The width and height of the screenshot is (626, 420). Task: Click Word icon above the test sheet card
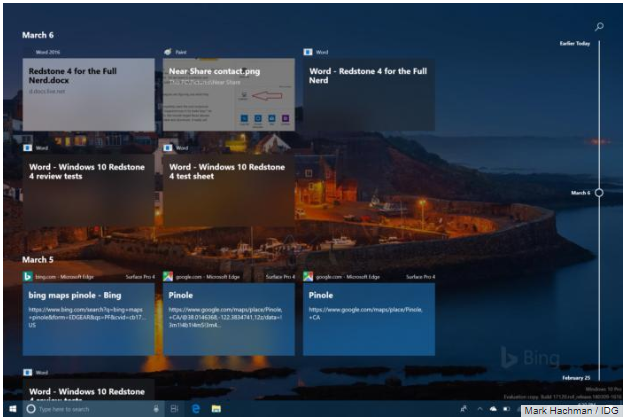point(168,148)
